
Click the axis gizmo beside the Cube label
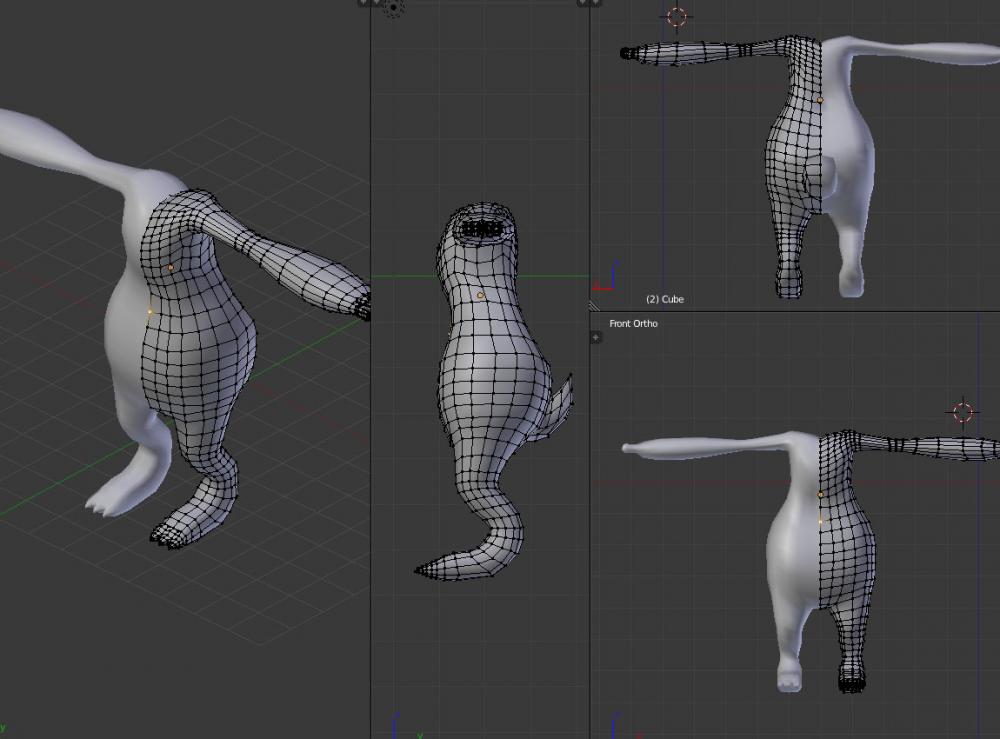[606, 277]
